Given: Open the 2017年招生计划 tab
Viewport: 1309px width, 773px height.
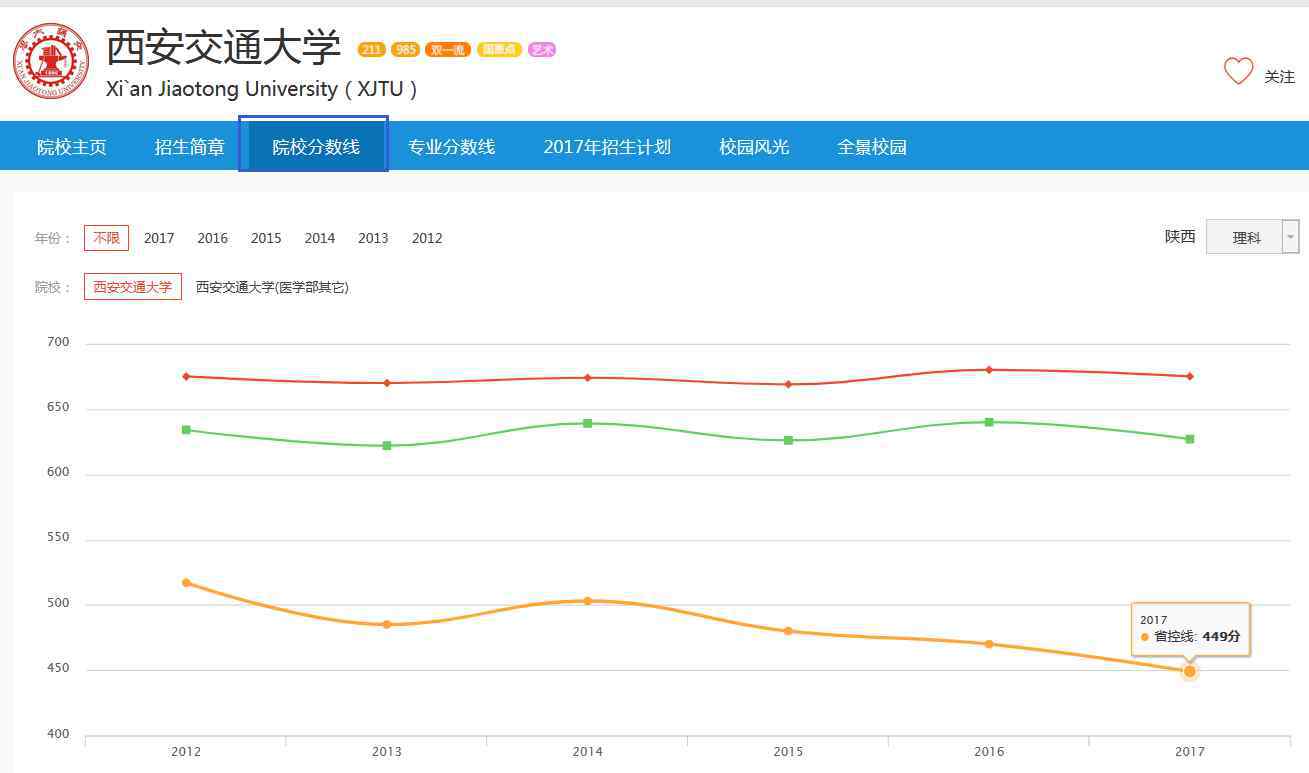Looking at the screenshot, I should 607,147.
